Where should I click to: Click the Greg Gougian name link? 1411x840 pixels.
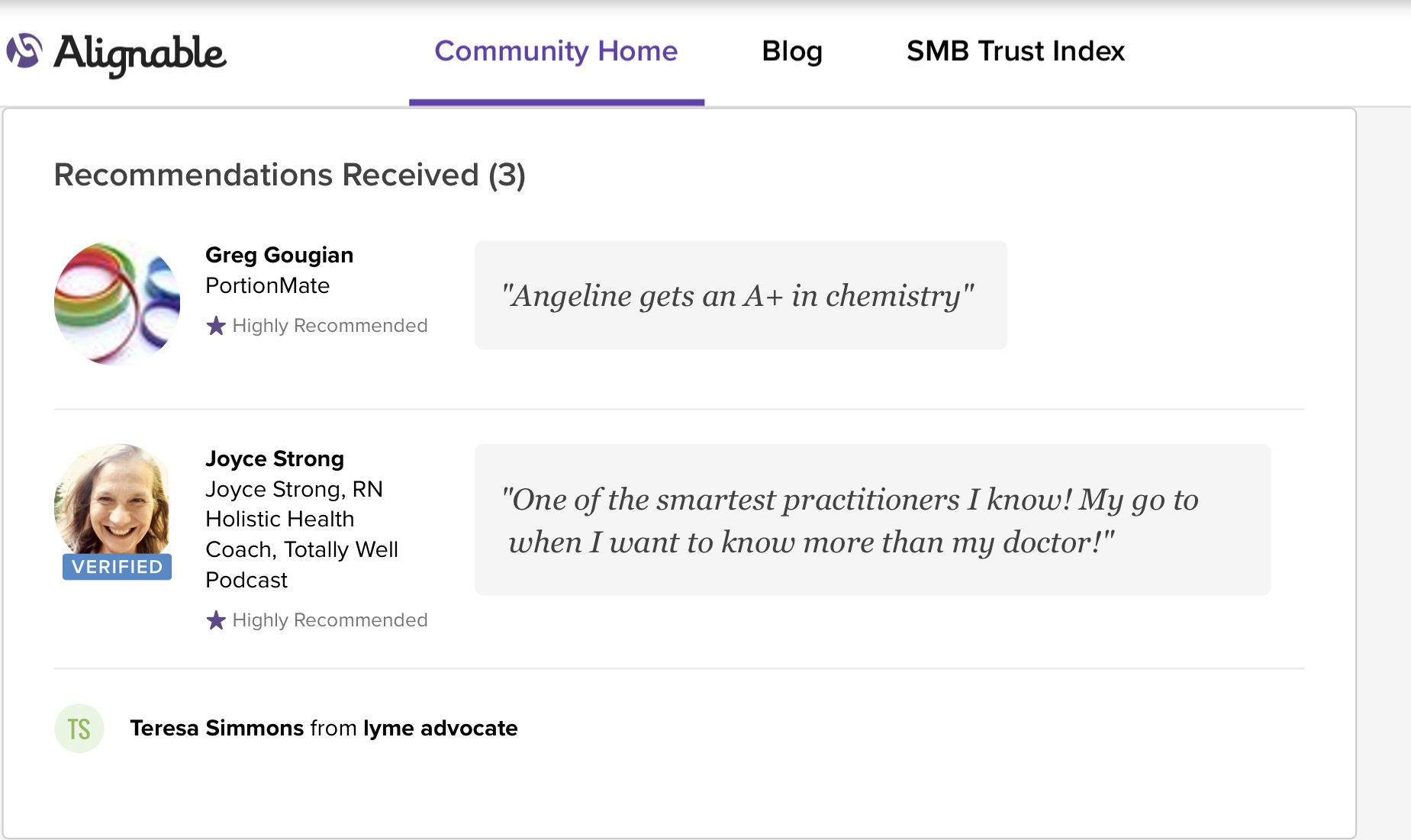(279, 255)
